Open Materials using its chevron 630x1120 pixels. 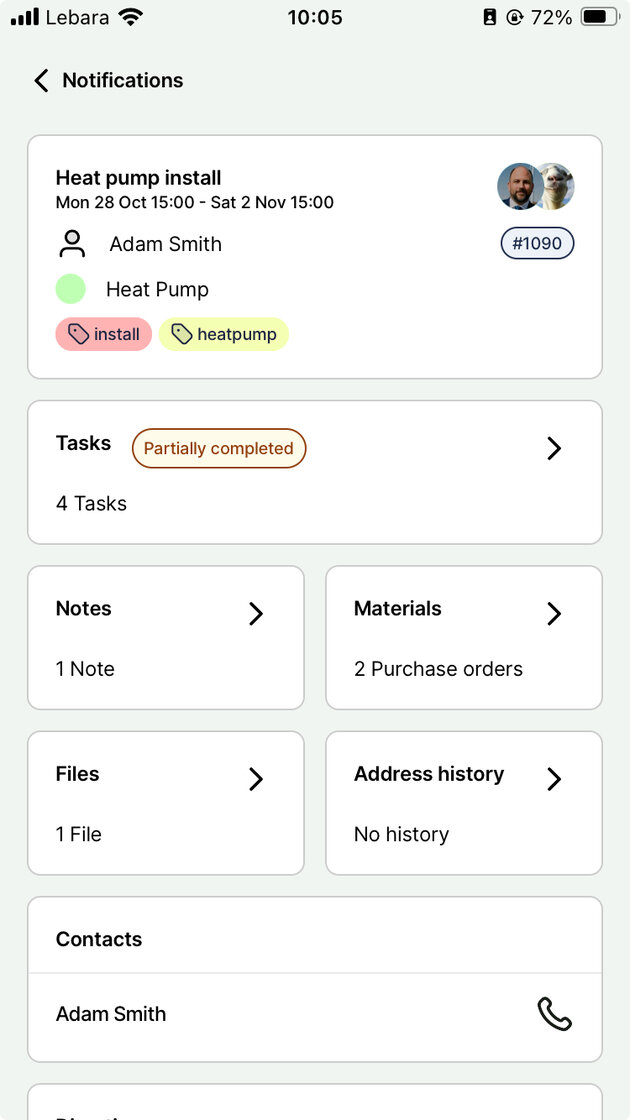coord(554,614)
